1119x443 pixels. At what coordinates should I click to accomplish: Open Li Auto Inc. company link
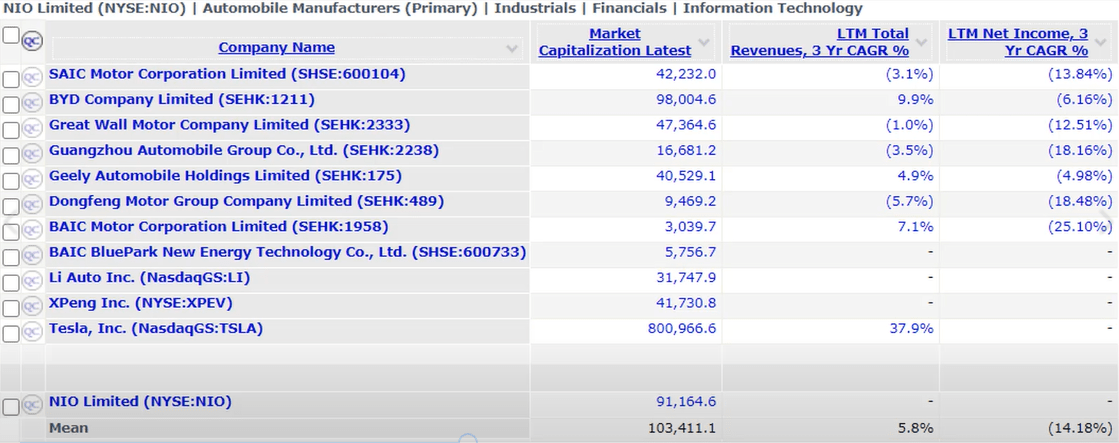coord(149,277)
